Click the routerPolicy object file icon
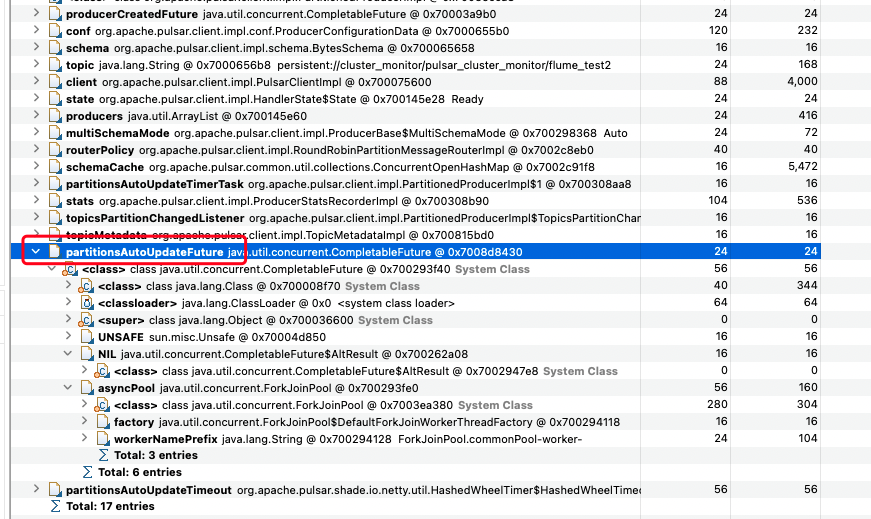871x519 pixels. 54,150
